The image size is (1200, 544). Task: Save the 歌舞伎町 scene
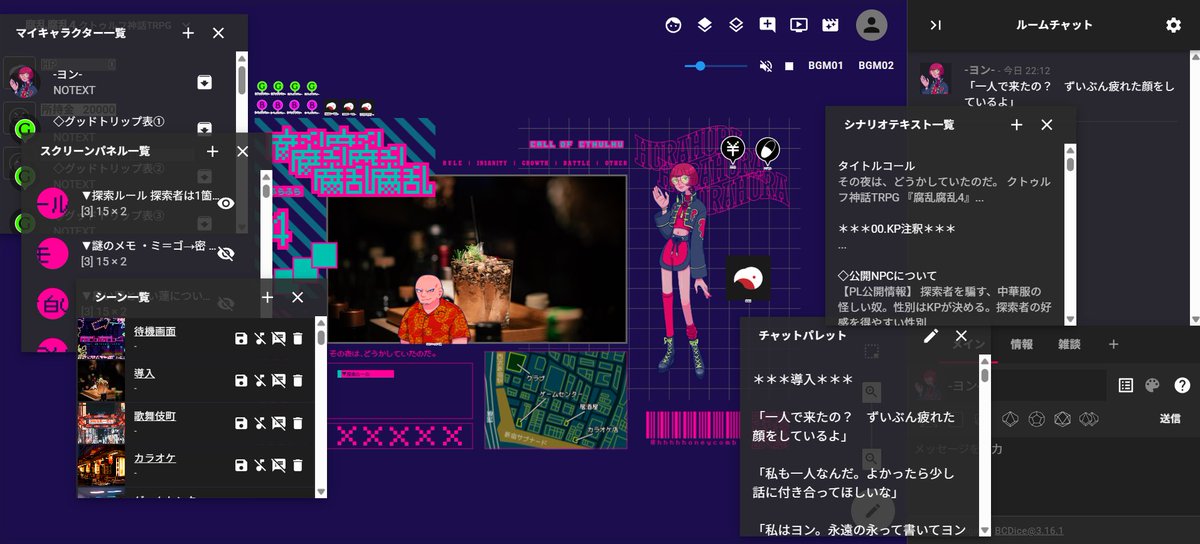coord(240,423)
